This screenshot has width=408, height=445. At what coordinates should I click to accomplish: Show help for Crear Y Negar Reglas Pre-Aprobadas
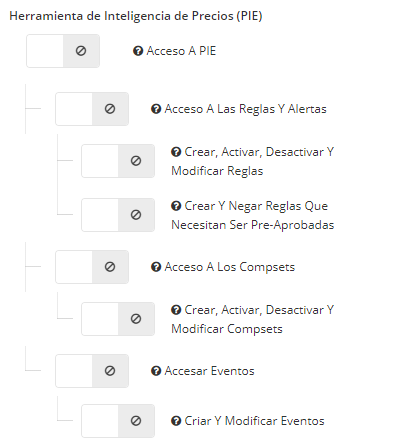click(x=176, y=206)
